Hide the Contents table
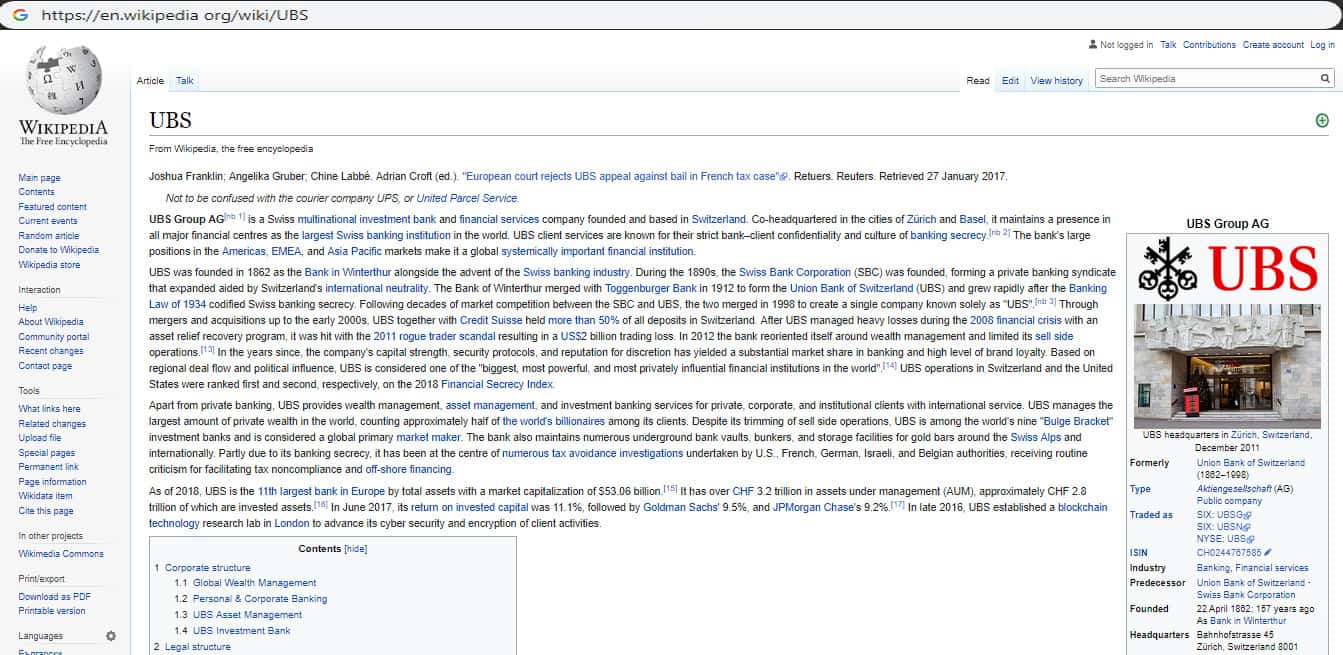This screenshot has height=655, width=1343. tap(355, 549)
